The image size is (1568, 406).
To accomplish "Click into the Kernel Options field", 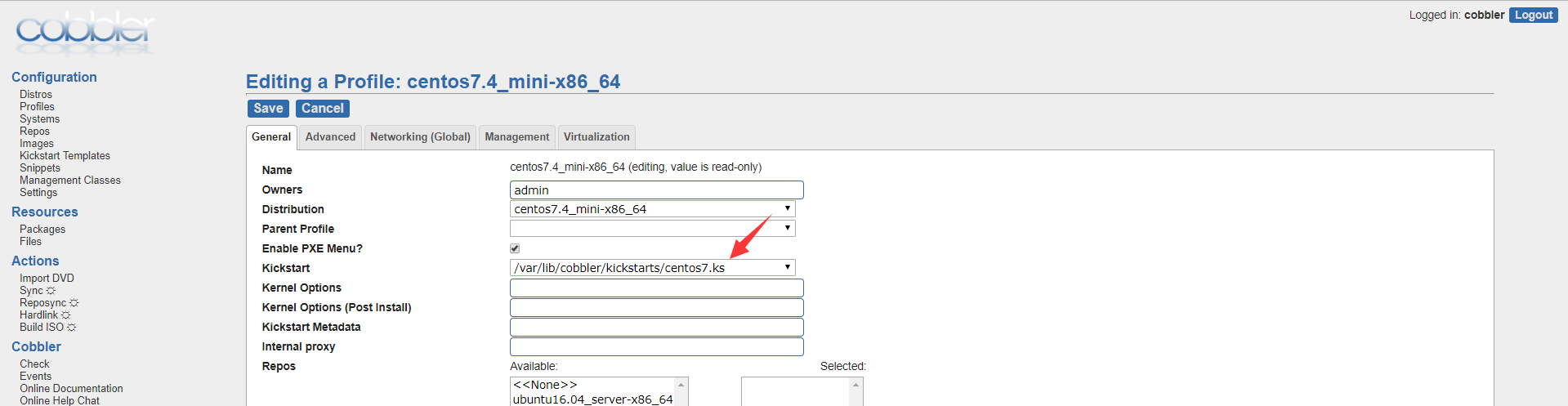I will 656,288.
